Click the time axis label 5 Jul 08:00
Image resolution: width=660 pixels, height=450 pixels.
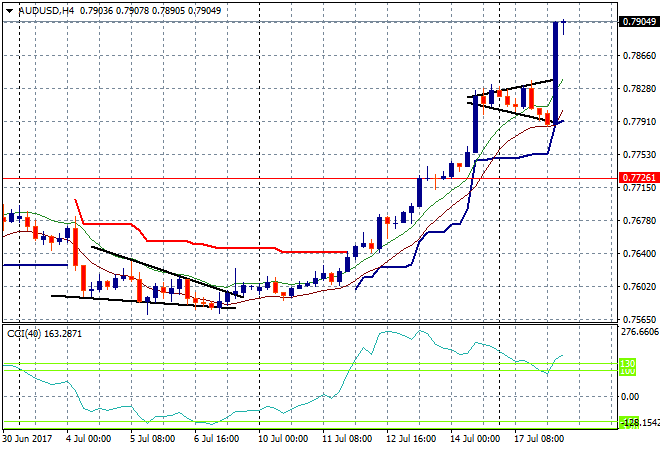point(152,439)
